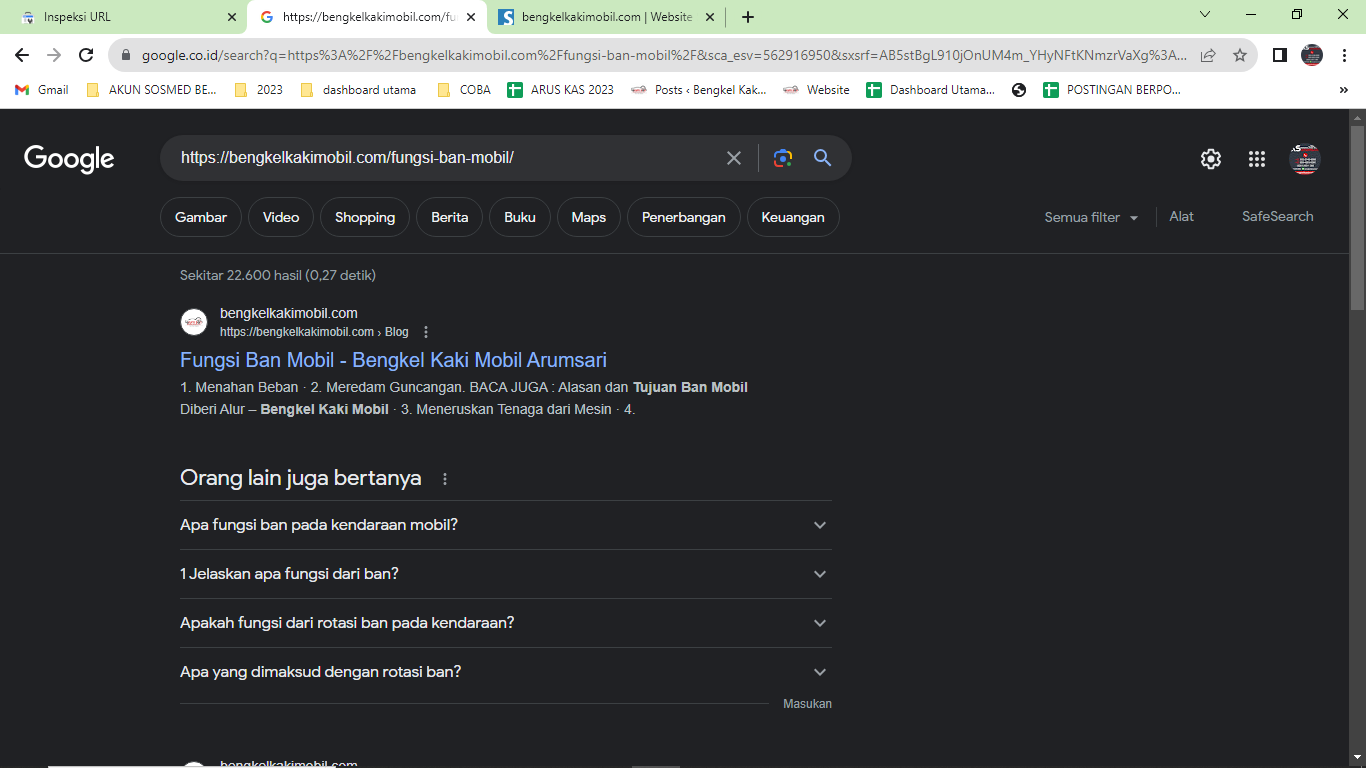Filter results by Shopping
The width and height of the screenshot is (1366, 768).
pos(365,217)
